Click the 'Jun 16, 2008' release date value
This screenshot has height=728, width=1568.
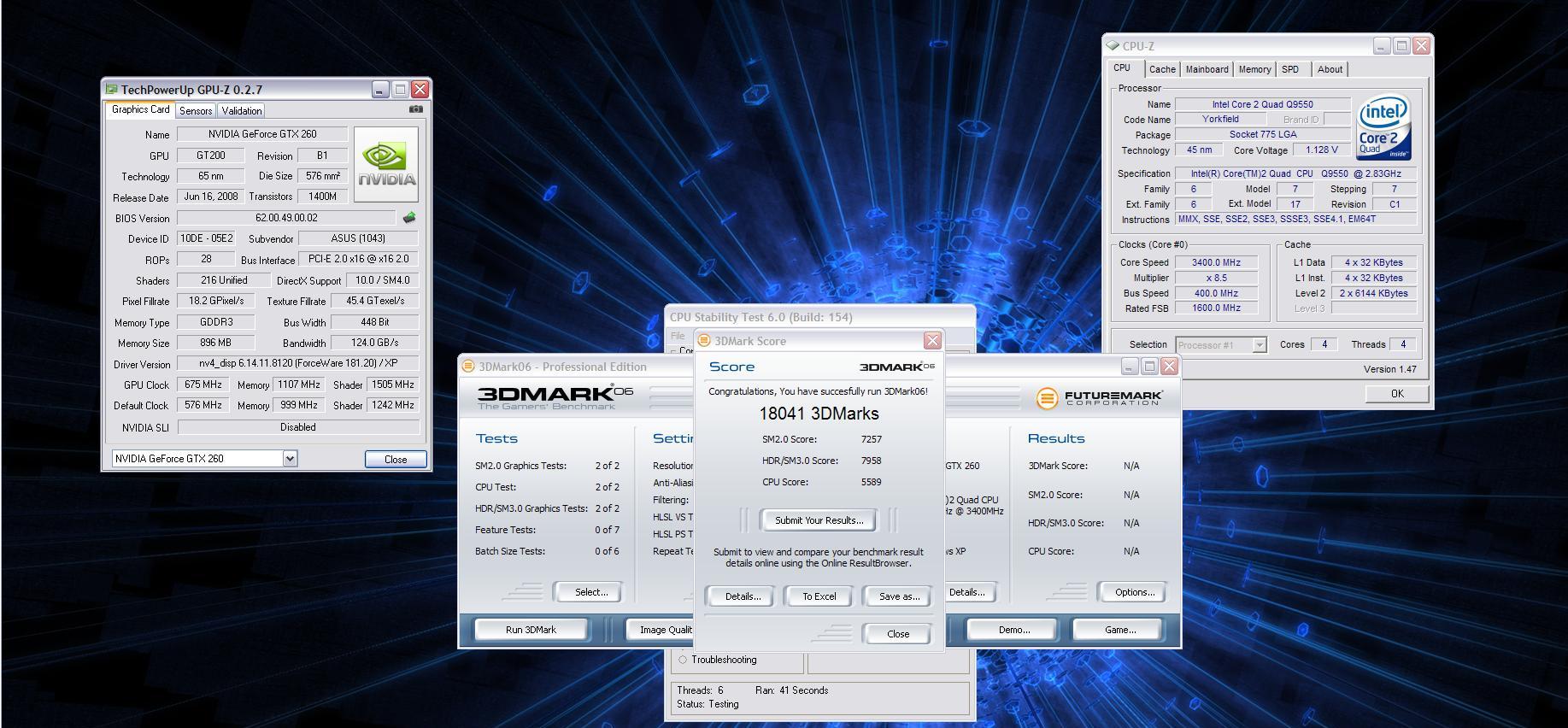[211, 197]
